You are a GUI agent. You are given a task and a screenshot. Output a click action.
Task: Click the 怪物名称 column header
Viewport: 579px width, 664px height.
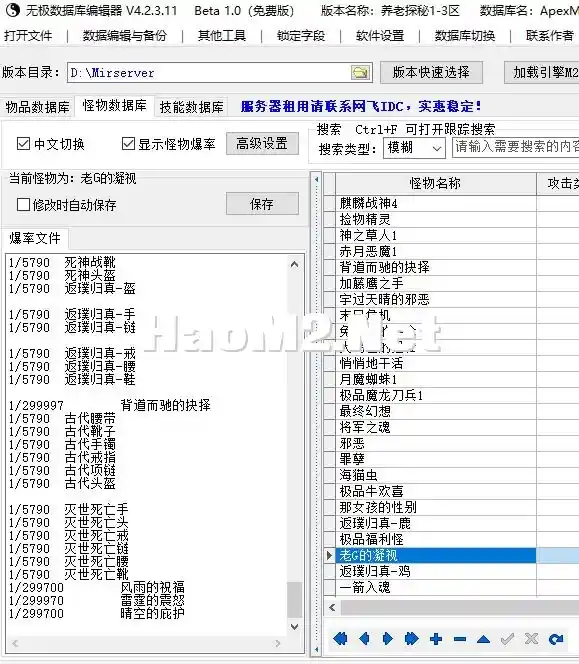click(436, 183)
